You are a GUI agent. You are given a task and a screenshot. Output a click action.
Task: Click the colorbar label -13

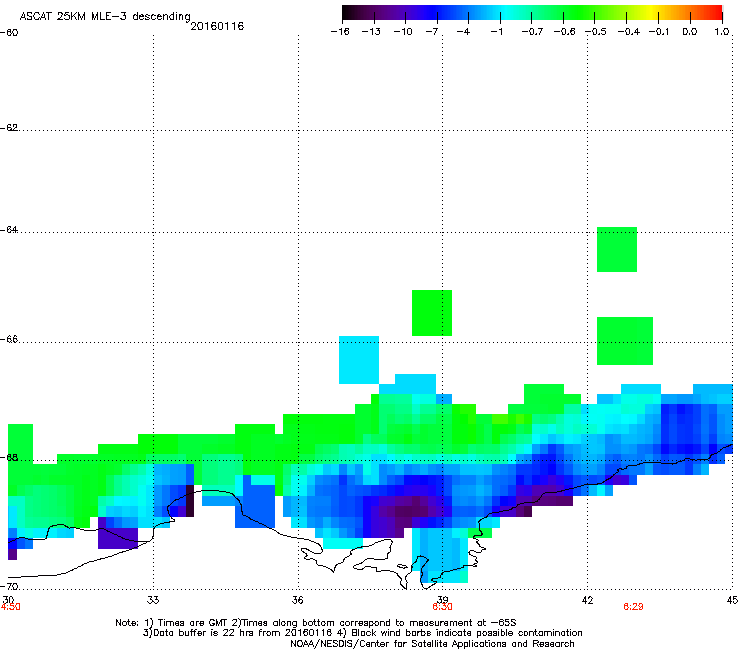click(371, 32)
